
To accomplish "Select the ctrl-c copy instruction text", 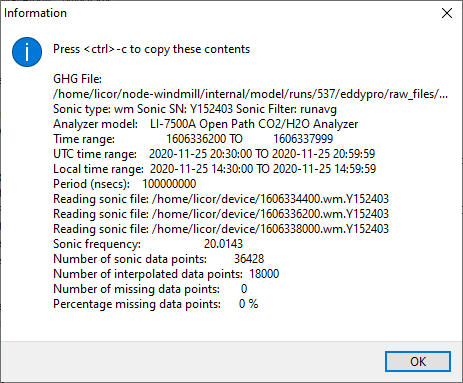I will pos(151,49).
